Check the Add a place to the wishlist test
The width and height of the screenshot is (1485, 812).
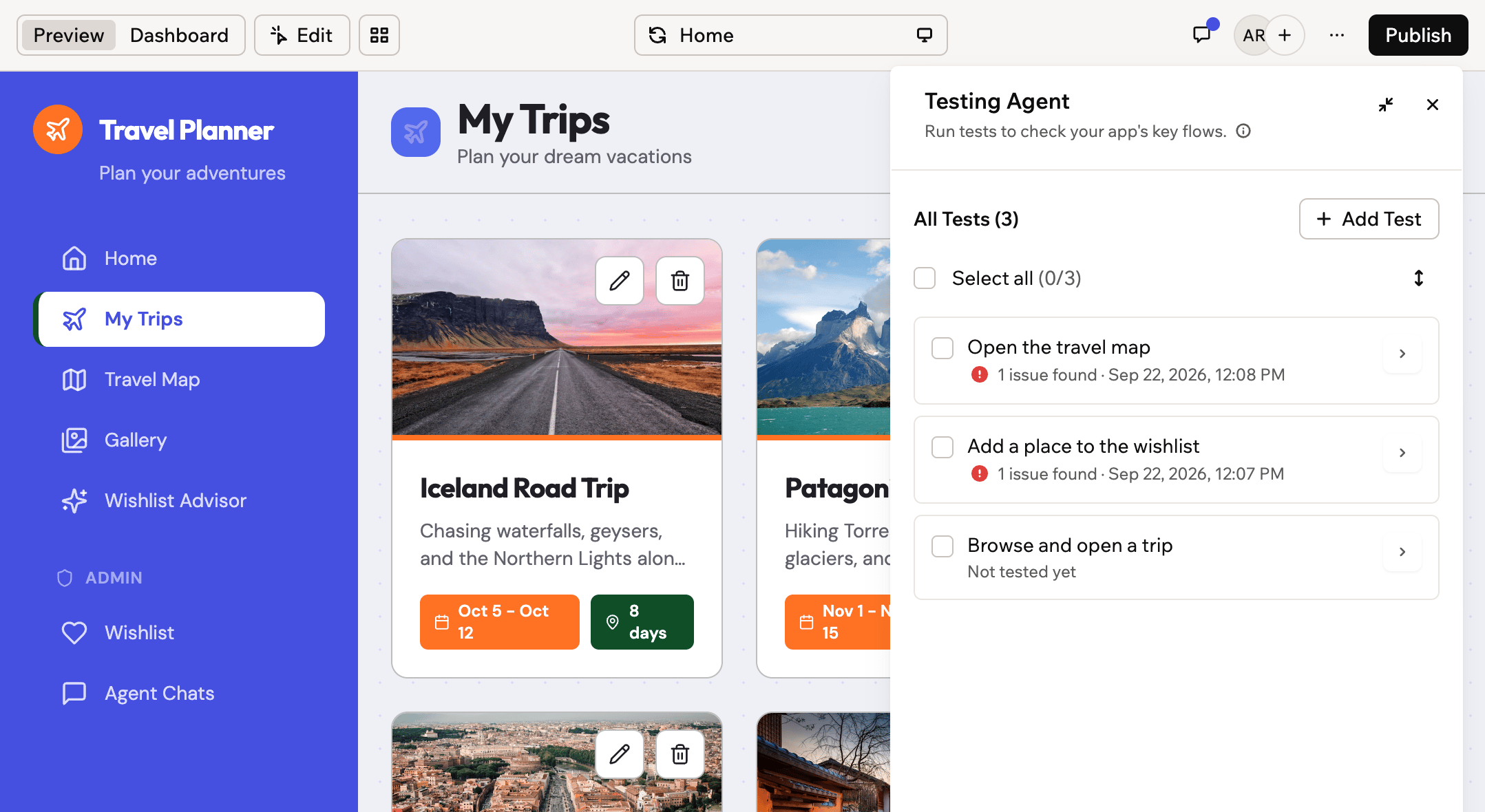pyautogui.click(x=942, y=447)
